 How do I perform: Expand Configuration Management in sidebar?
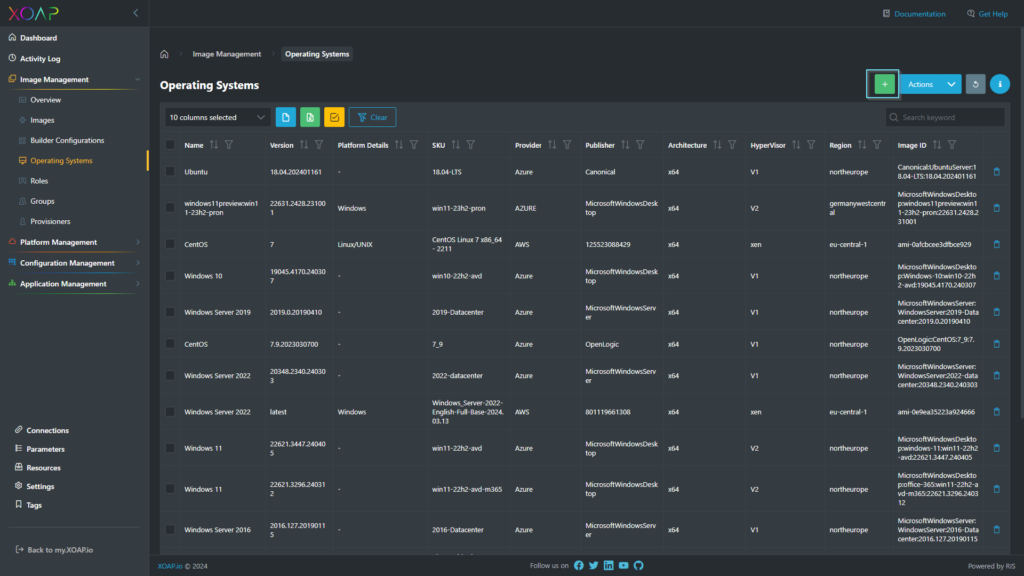[x=137, y=263]
